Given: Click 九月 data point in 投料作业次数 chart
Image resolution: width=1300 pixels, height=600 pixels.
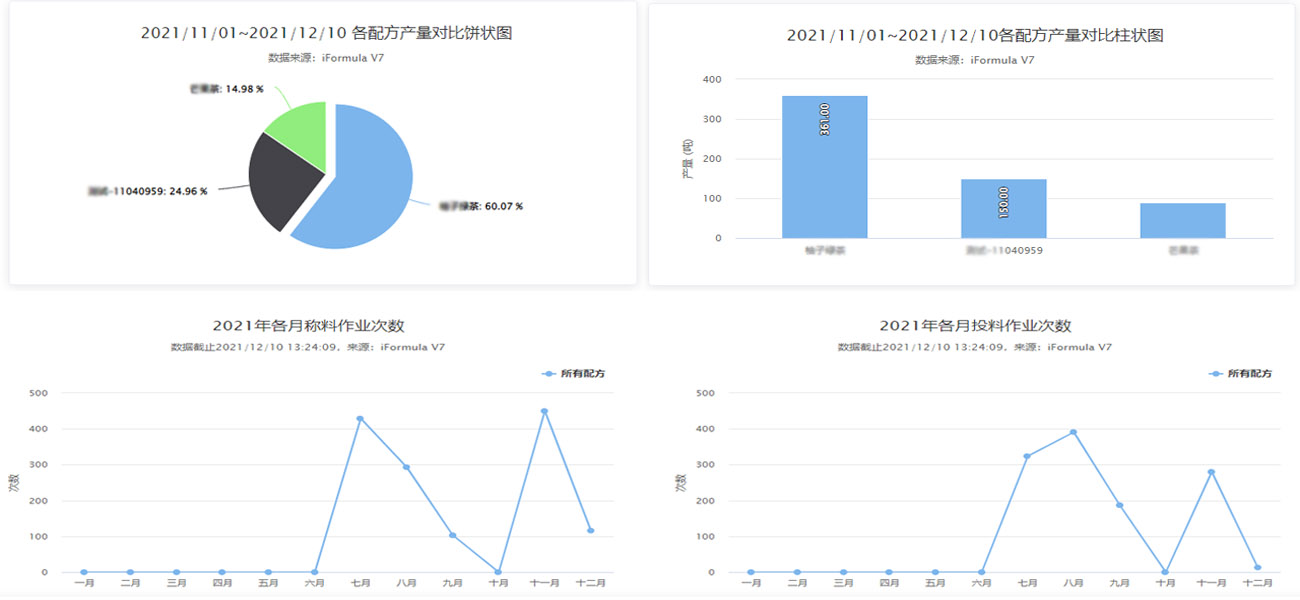Looking at the screenshot, I should (1119, 505).
